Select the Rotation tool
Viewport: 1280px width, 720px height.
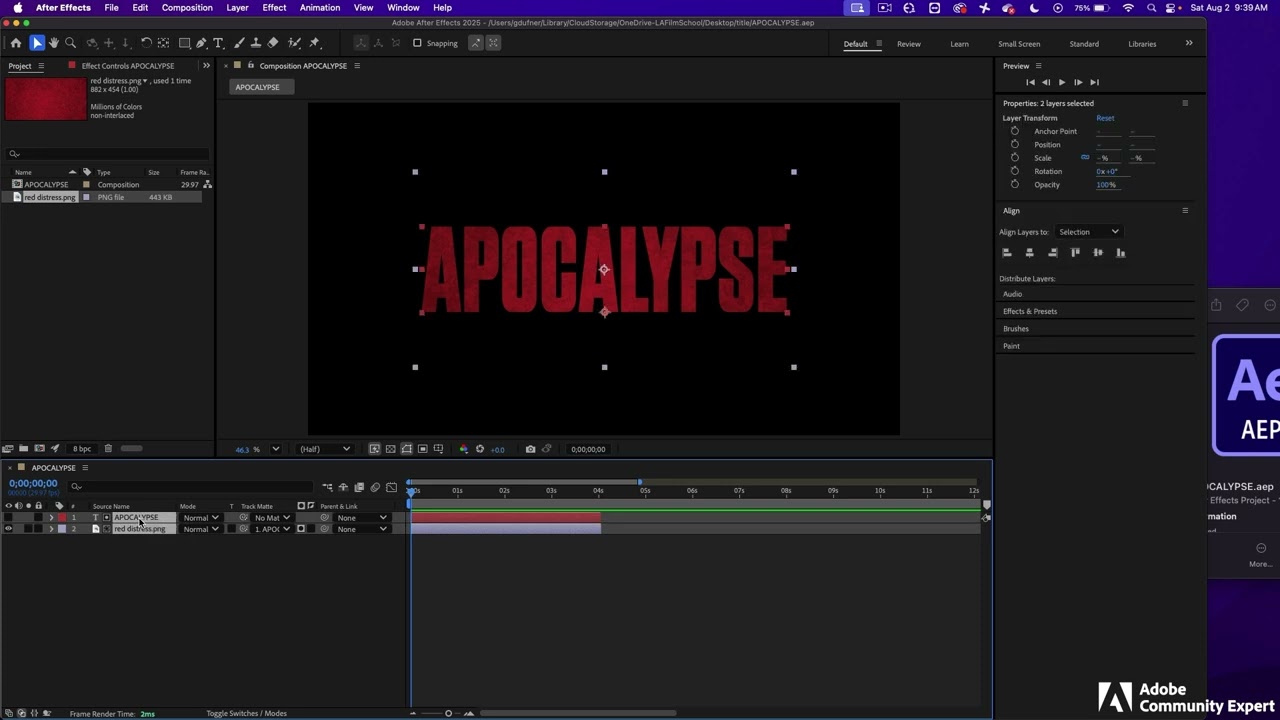[x=146, y=43]
